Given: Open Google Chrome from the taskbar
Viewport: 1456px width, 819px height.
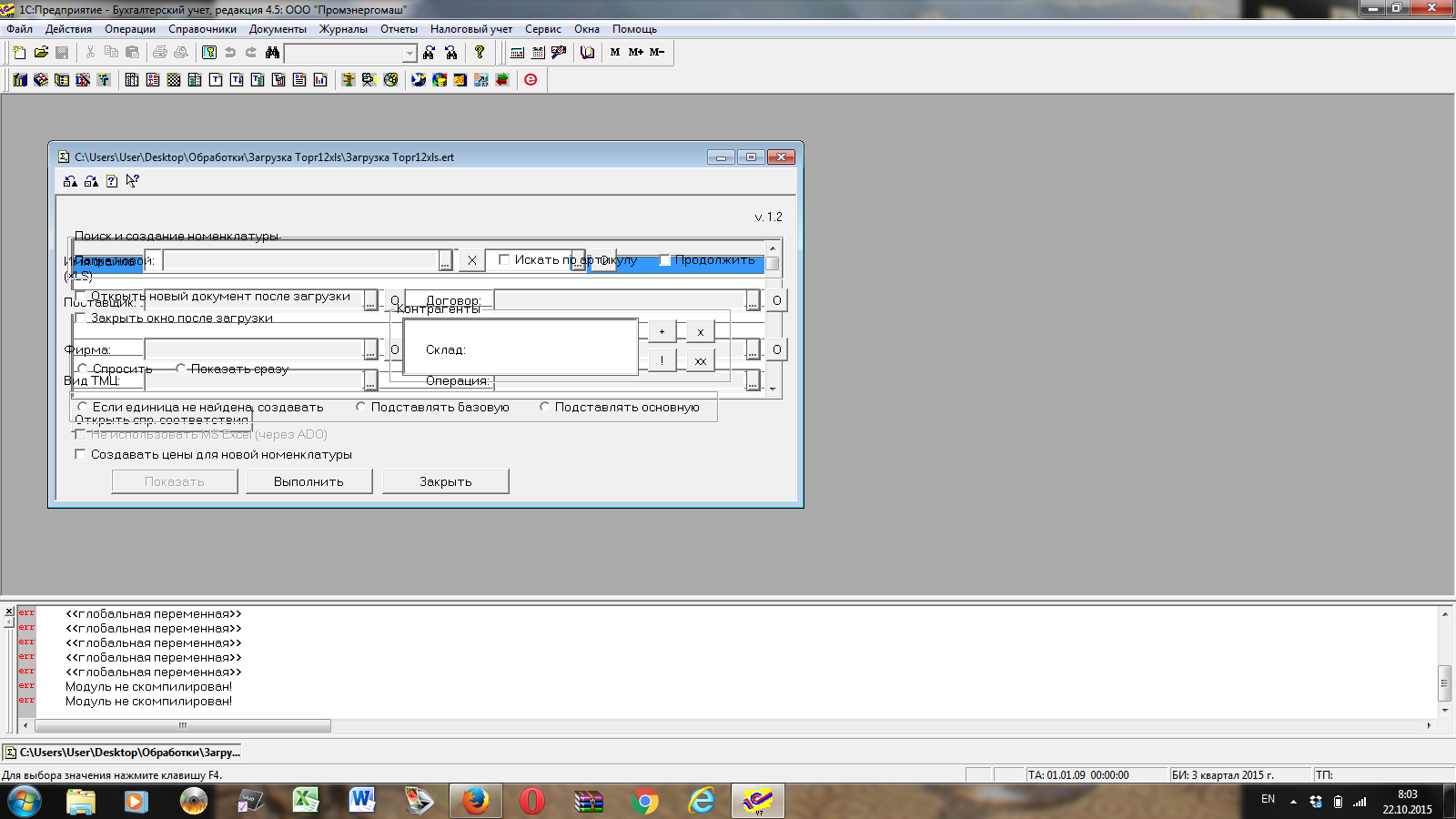Looking at the screenshot, I should coord(645,801).
